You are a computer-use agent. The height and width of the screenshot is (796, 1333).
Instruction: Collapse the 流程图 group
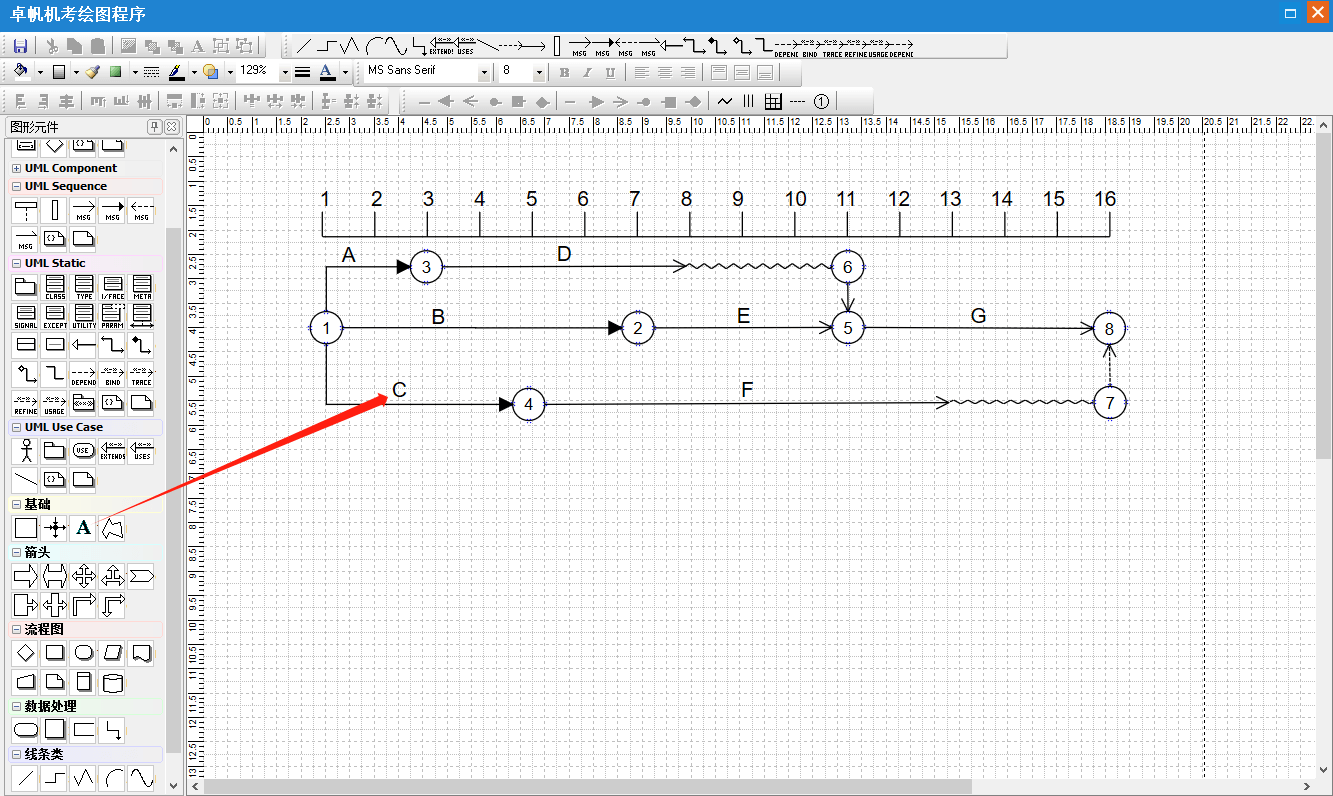pyautogui.click(x=17, y=630)
